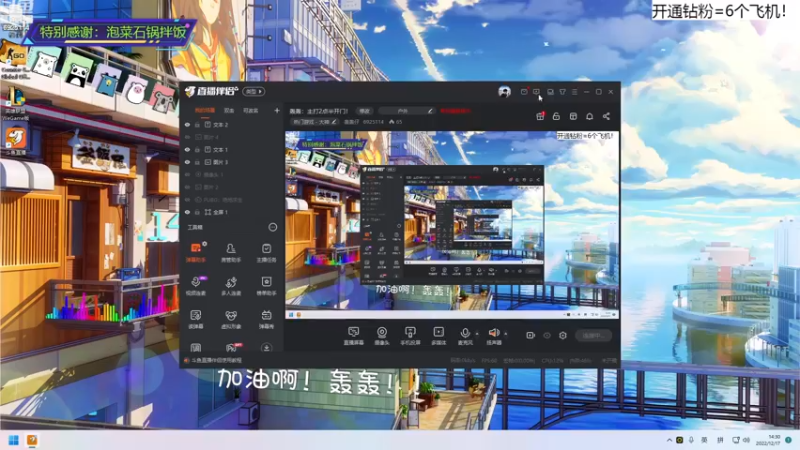Open the 户外 category selector
The height and width of the screenshot is (450, 800).
(x=407, y=111)
